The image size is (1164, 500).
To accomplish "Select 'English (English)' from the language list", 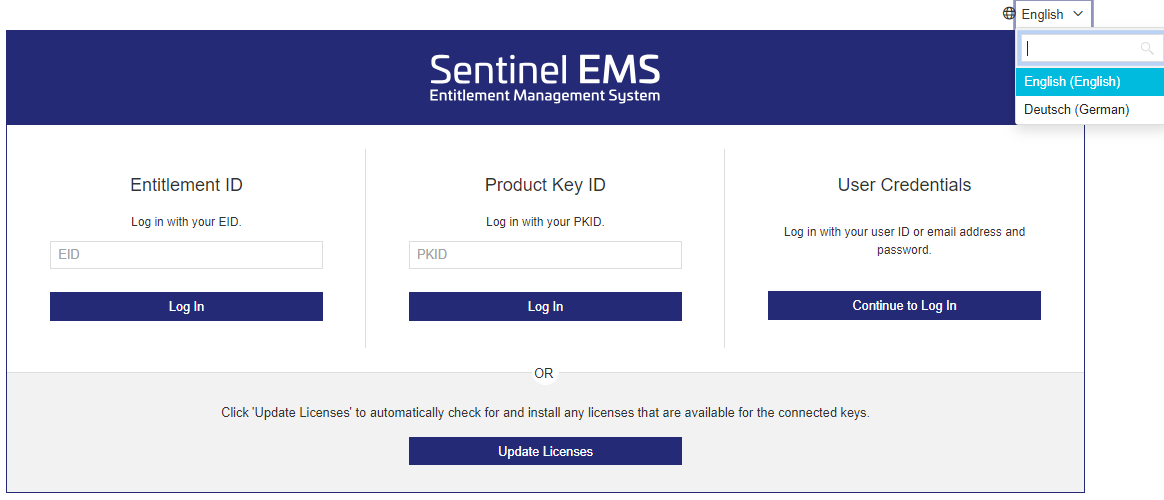I will tap(1072, 82).
